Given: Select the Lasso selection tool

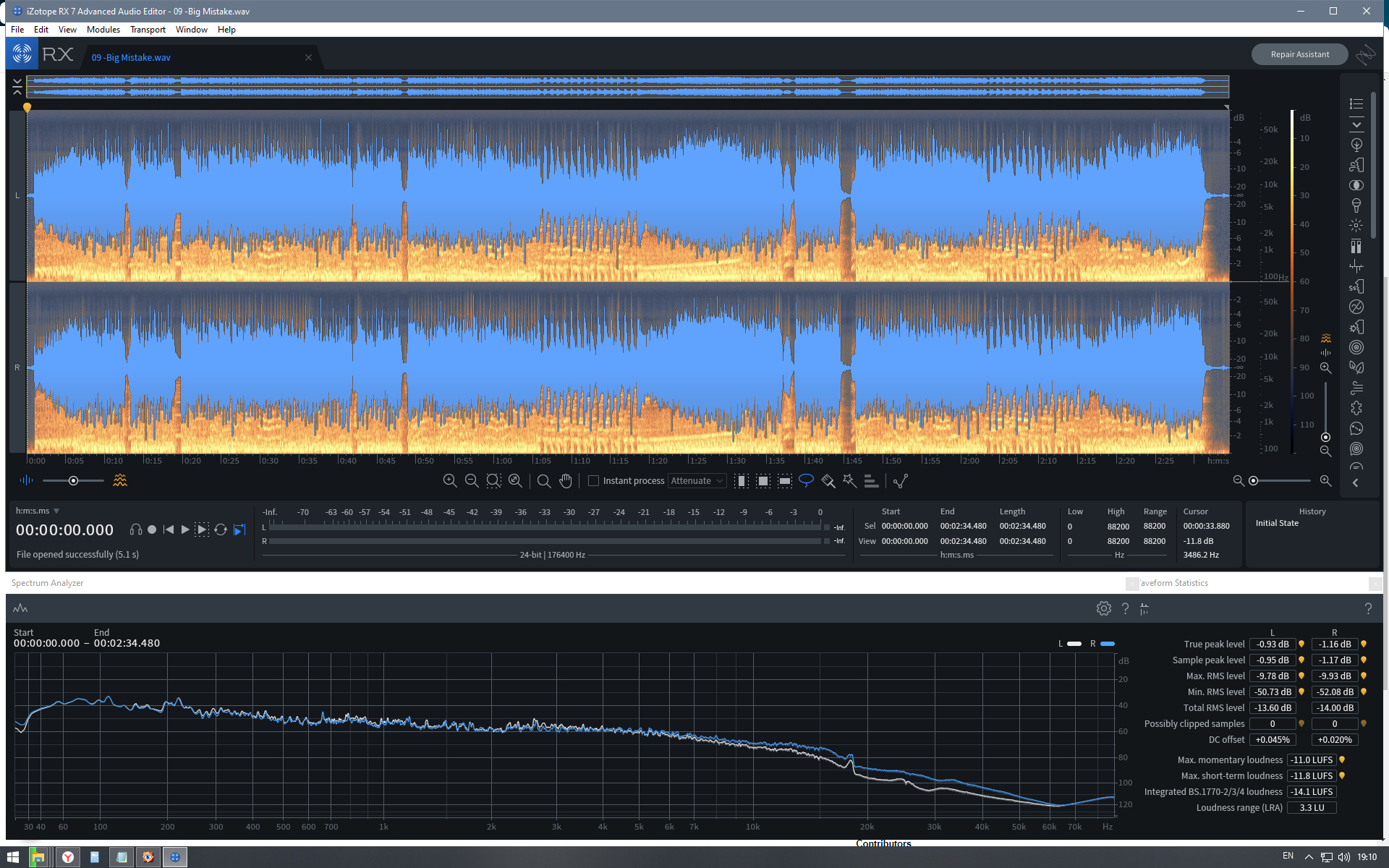Looking at the screenshot, I should point(806,480).
